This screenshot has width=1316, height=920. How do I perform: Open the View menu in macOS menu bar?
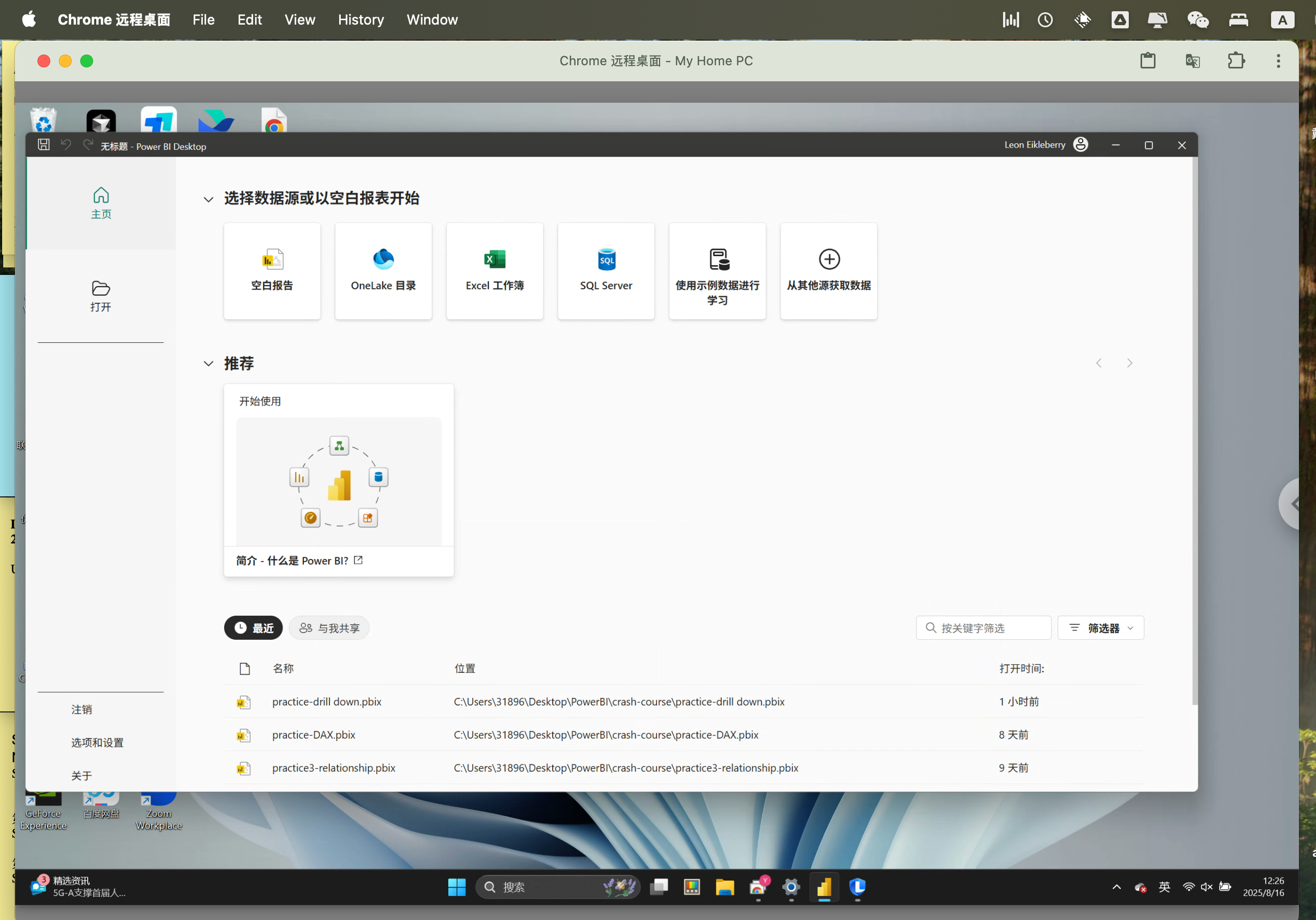tap(300, 19)
